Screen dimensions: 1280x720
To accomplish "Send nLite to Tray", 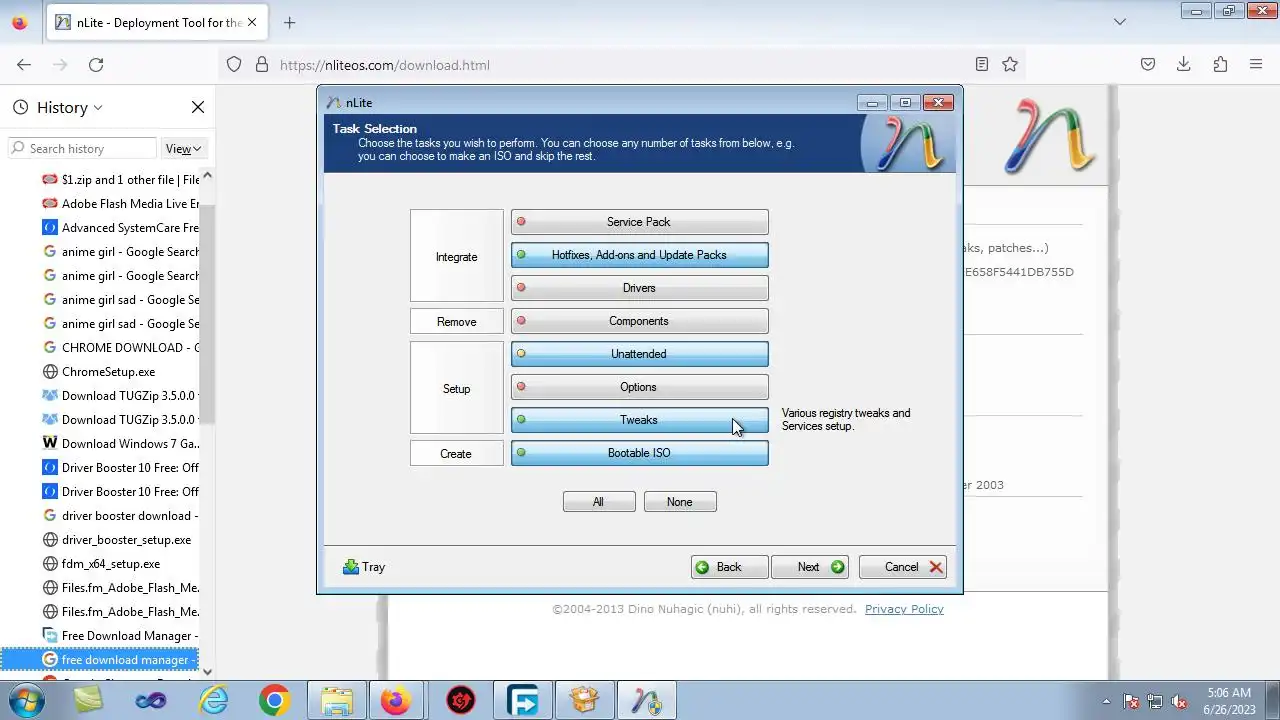I will point(364,567).
